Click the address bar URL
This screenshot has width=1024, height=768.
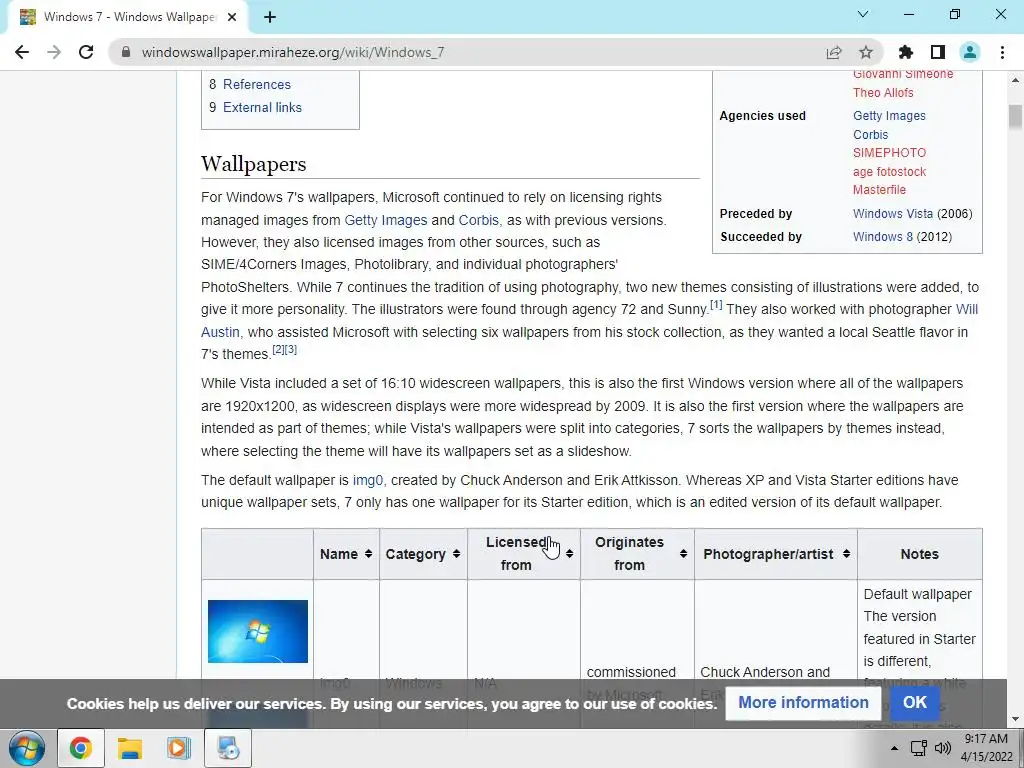(293, 52)
